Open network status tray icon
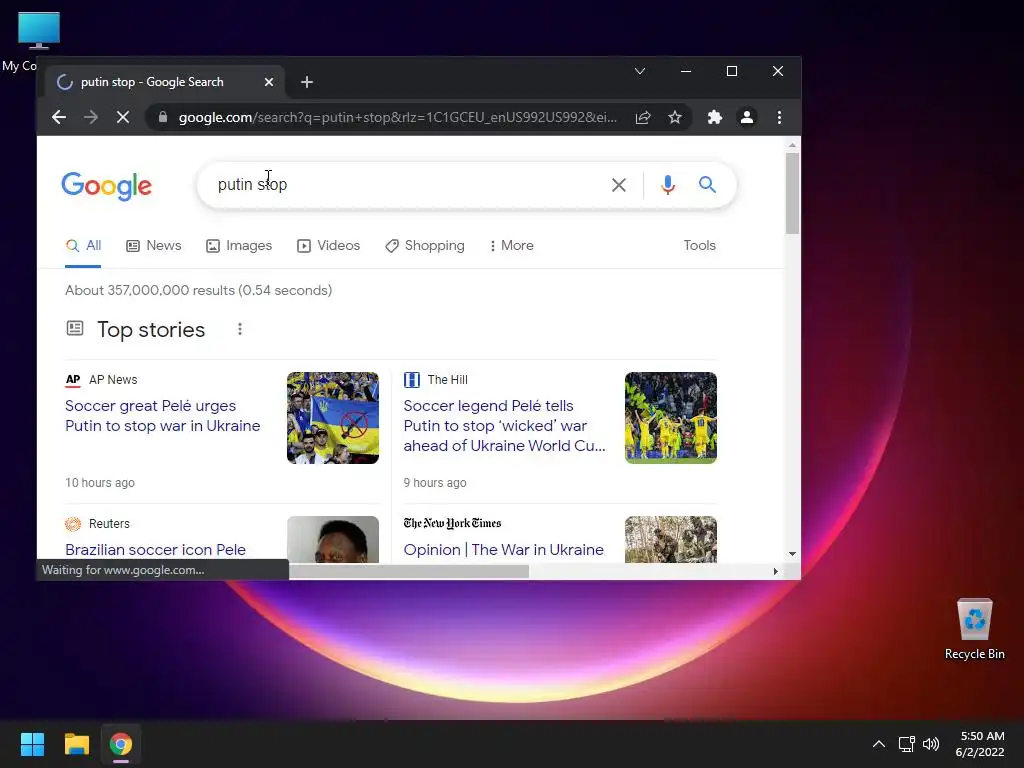Screen dimensions: 1024x768 tap(906, 744)
